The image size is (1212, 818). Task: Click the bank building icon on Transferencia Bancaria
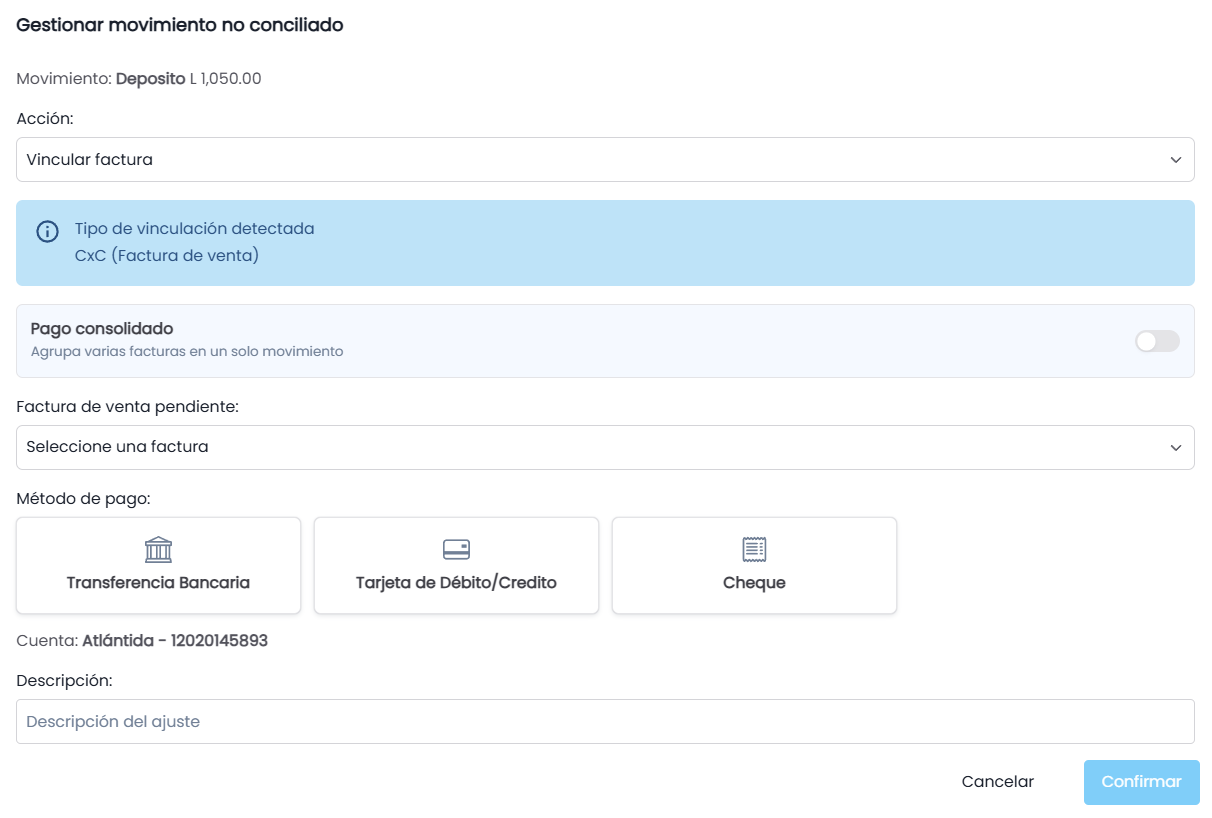click(158, 549)
